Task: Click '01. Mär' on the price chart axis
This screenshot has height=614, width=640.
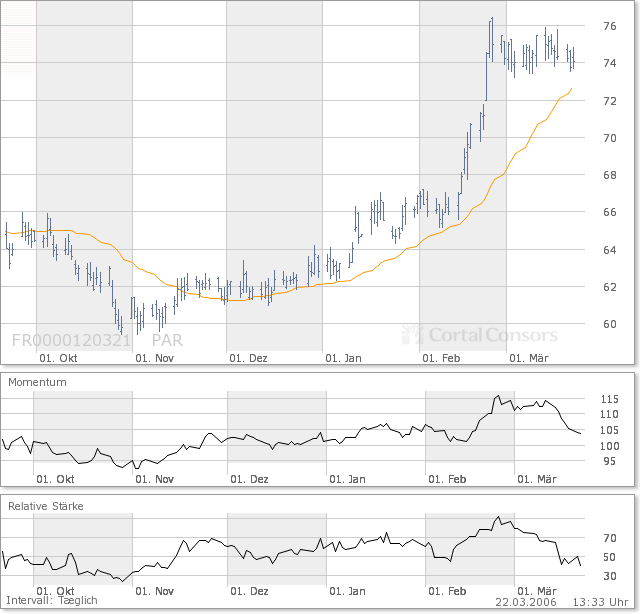Action: click(x=529, y=358)
